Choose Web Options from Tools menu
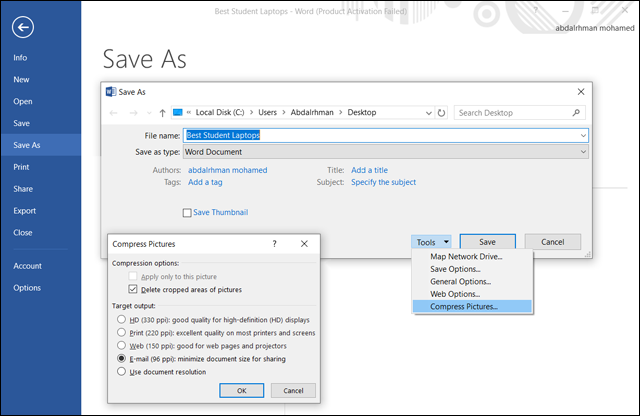 (472, 294)
